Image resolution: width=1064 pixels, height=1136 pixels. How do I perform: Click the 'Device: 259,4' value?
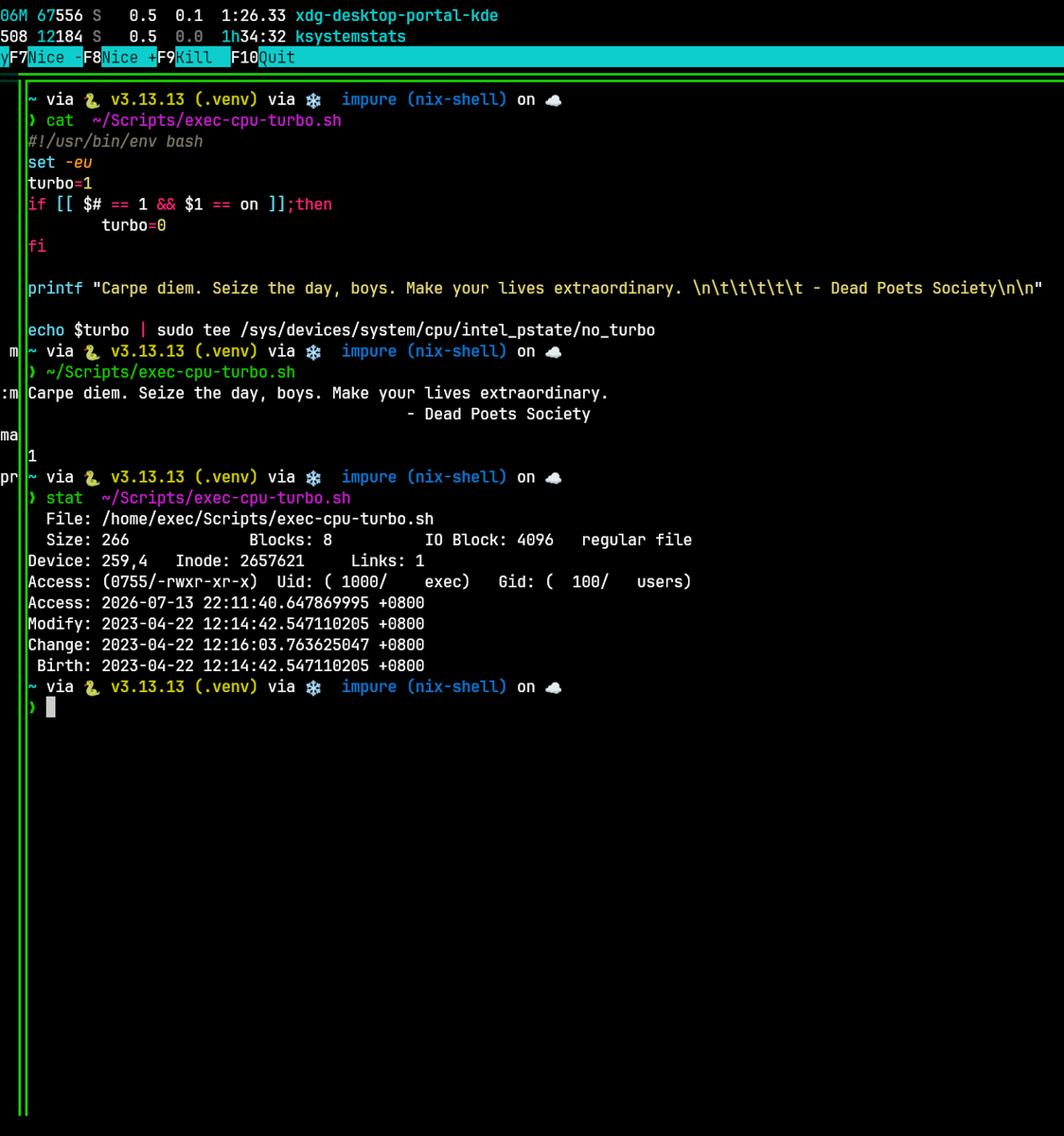87,561
